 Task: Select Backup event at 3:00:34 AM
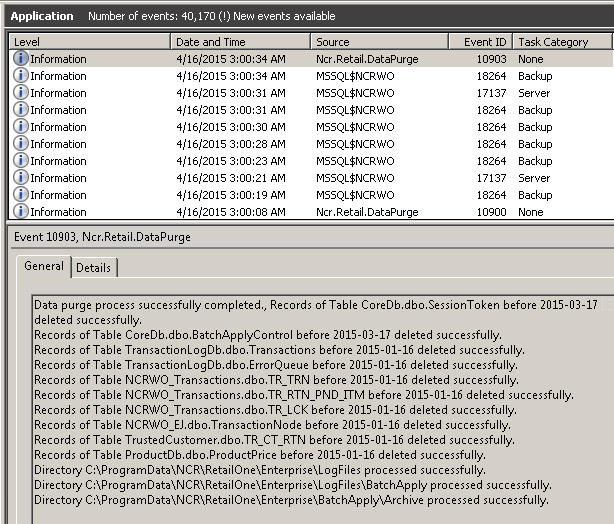pyautogui.click(x=311, y=76)
